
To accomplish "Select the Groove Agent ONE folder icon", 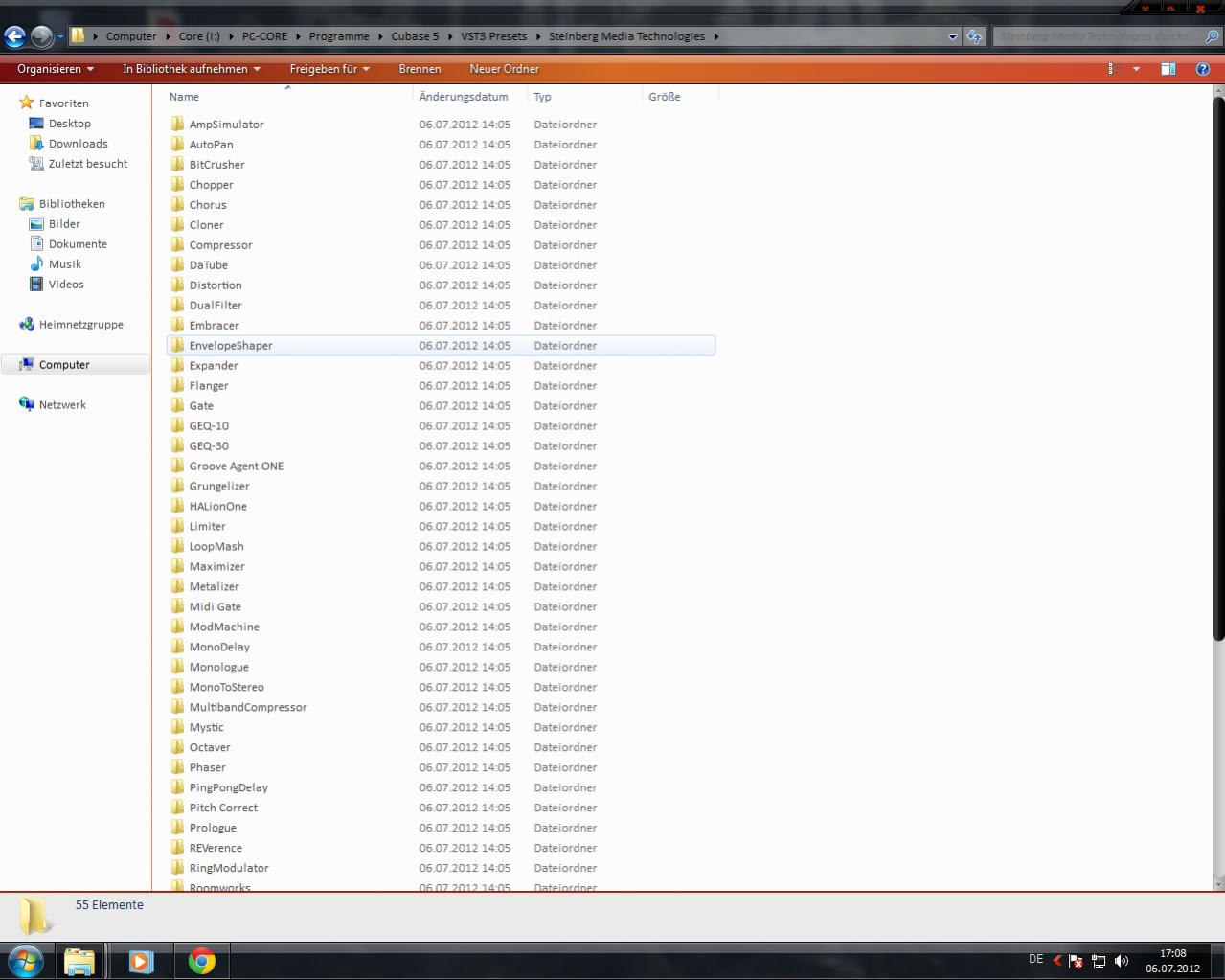I will (x=177, y=466).
